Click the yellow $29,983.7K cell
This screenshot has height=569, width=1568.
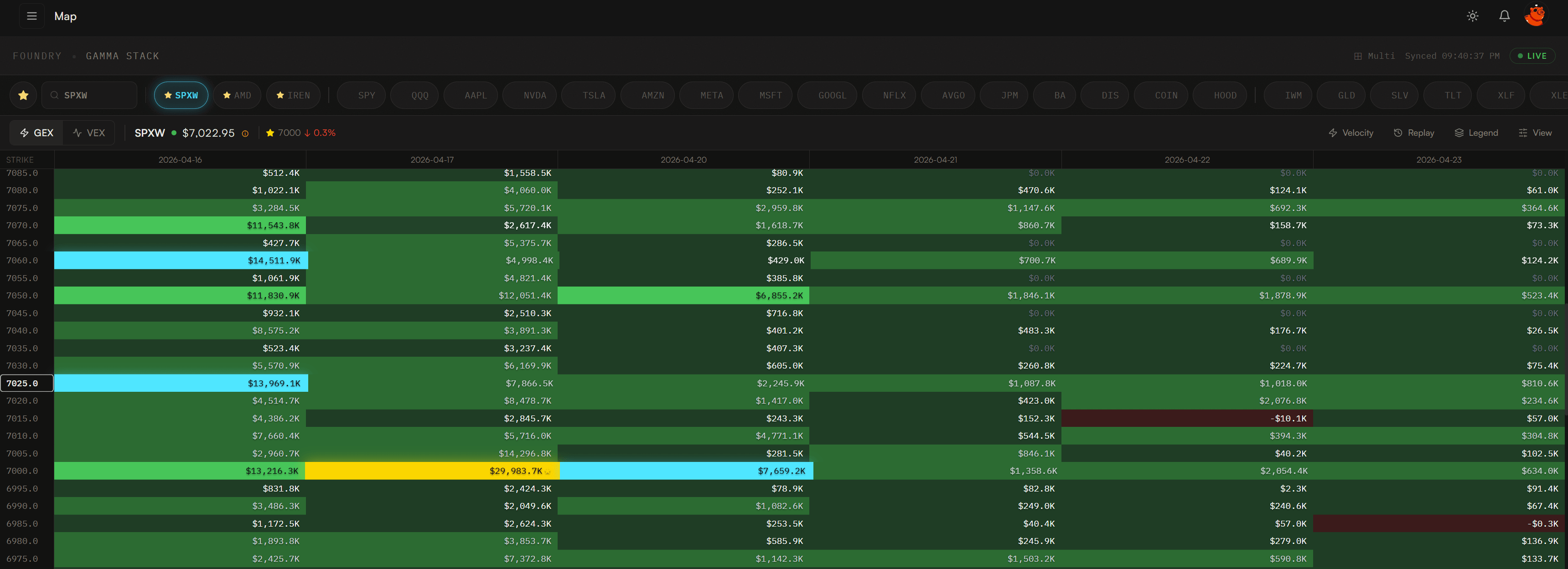point(432,471)
